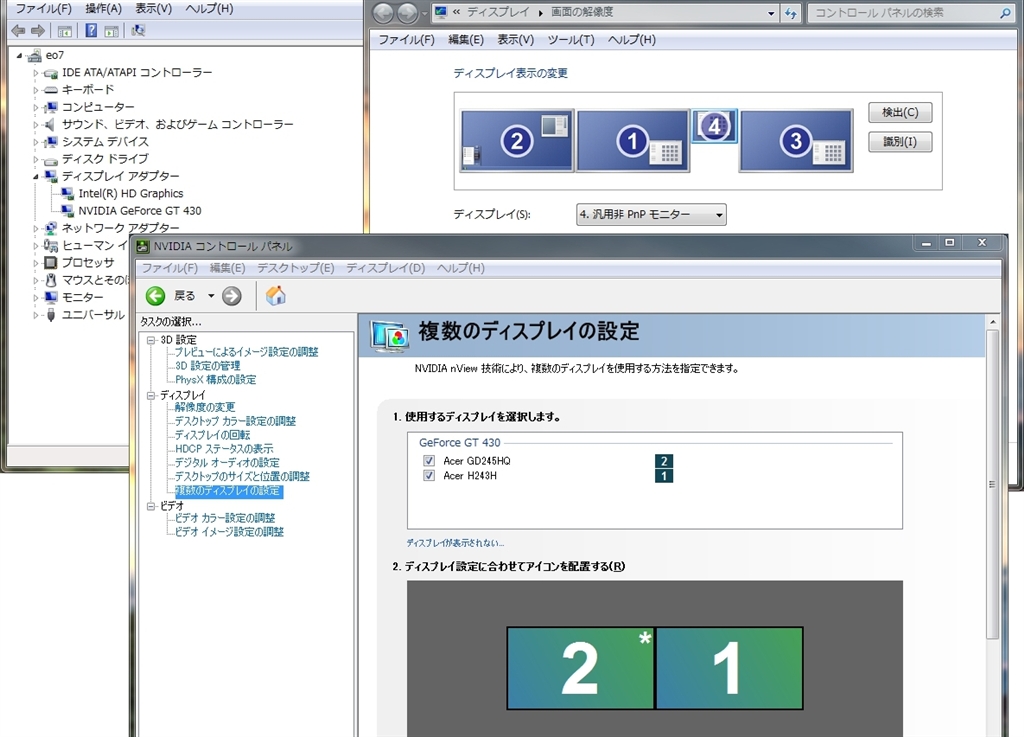
Task: Click the sound controller speaker icon
Action: coord(50,124)
